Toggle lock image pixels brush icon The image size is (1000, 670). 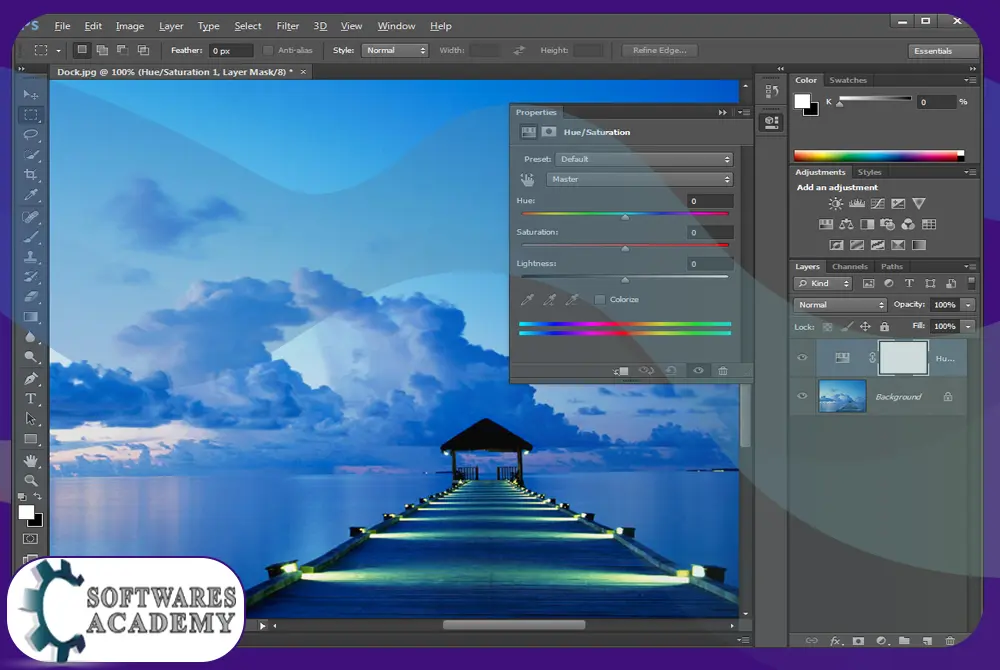[x=846, y=327]
